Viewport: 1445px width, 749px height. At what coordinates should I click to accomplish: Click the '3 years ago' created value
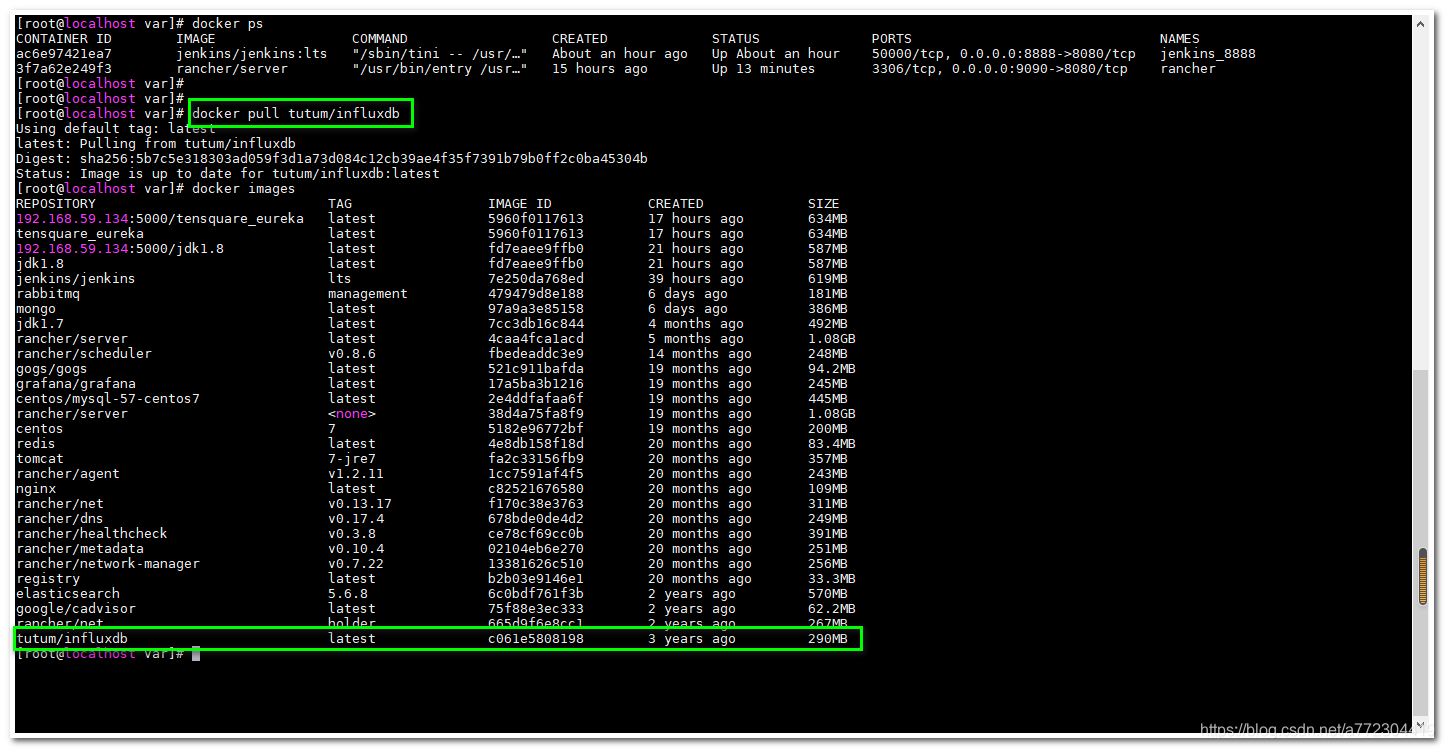tap(692, 639)
